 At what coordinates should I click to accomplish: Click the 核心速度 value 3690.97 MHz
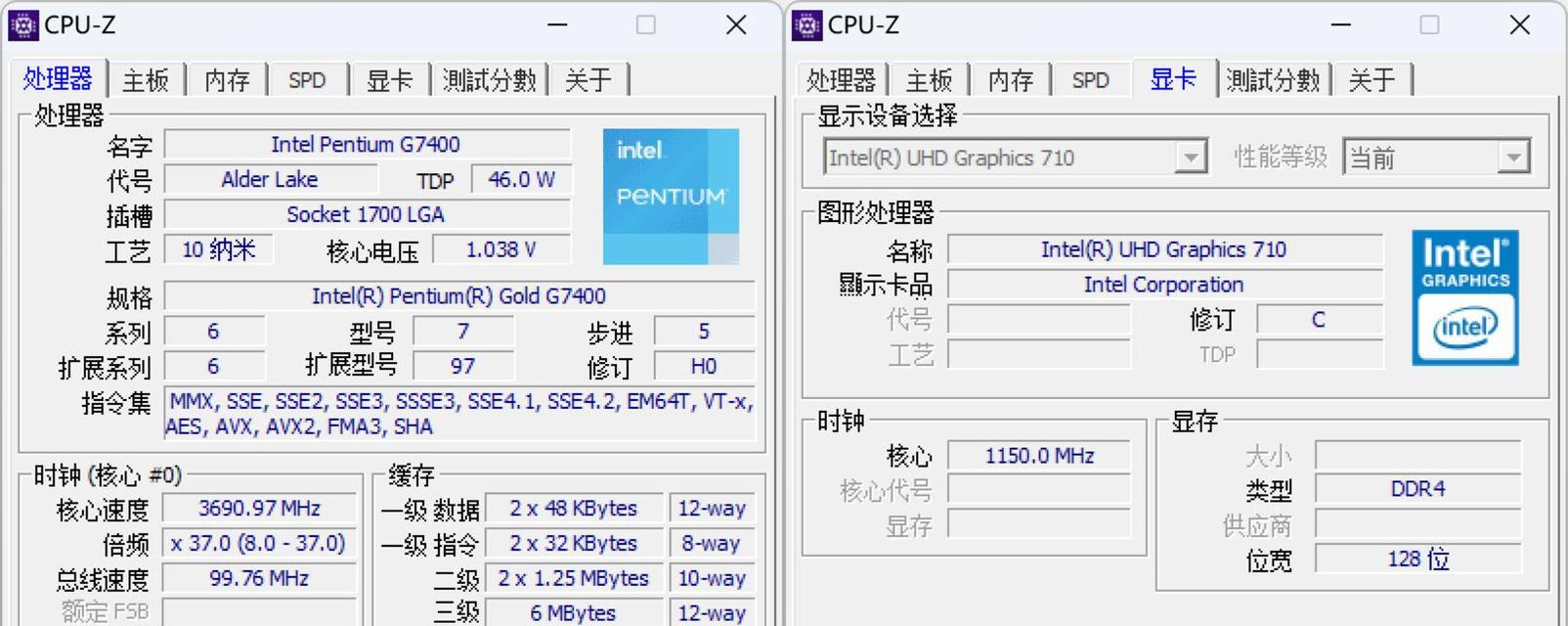(x=259, y=509)
